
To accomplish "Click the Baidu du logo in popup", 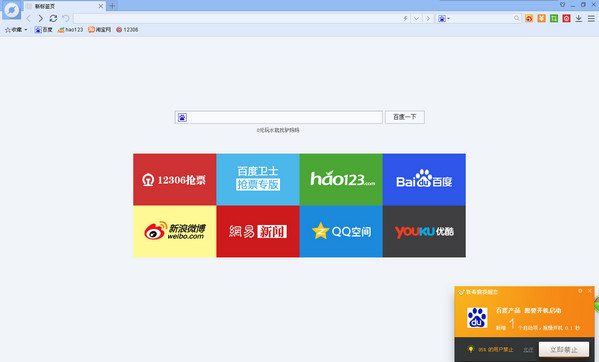I will (x=477, y=317).
